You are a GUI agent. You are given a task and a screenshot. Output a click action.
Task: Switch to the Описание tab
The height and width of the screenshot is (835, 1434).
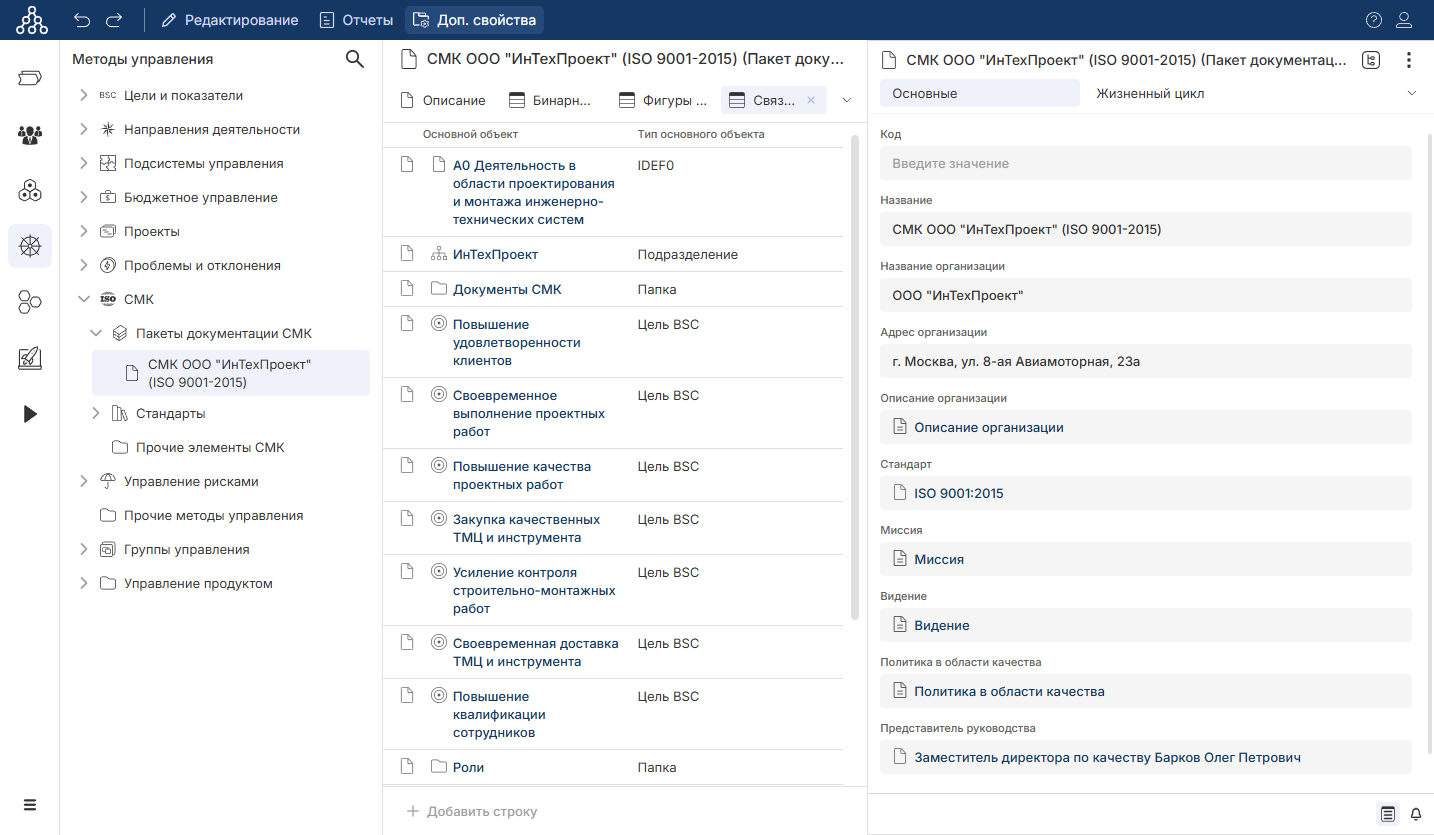point(443,100)
